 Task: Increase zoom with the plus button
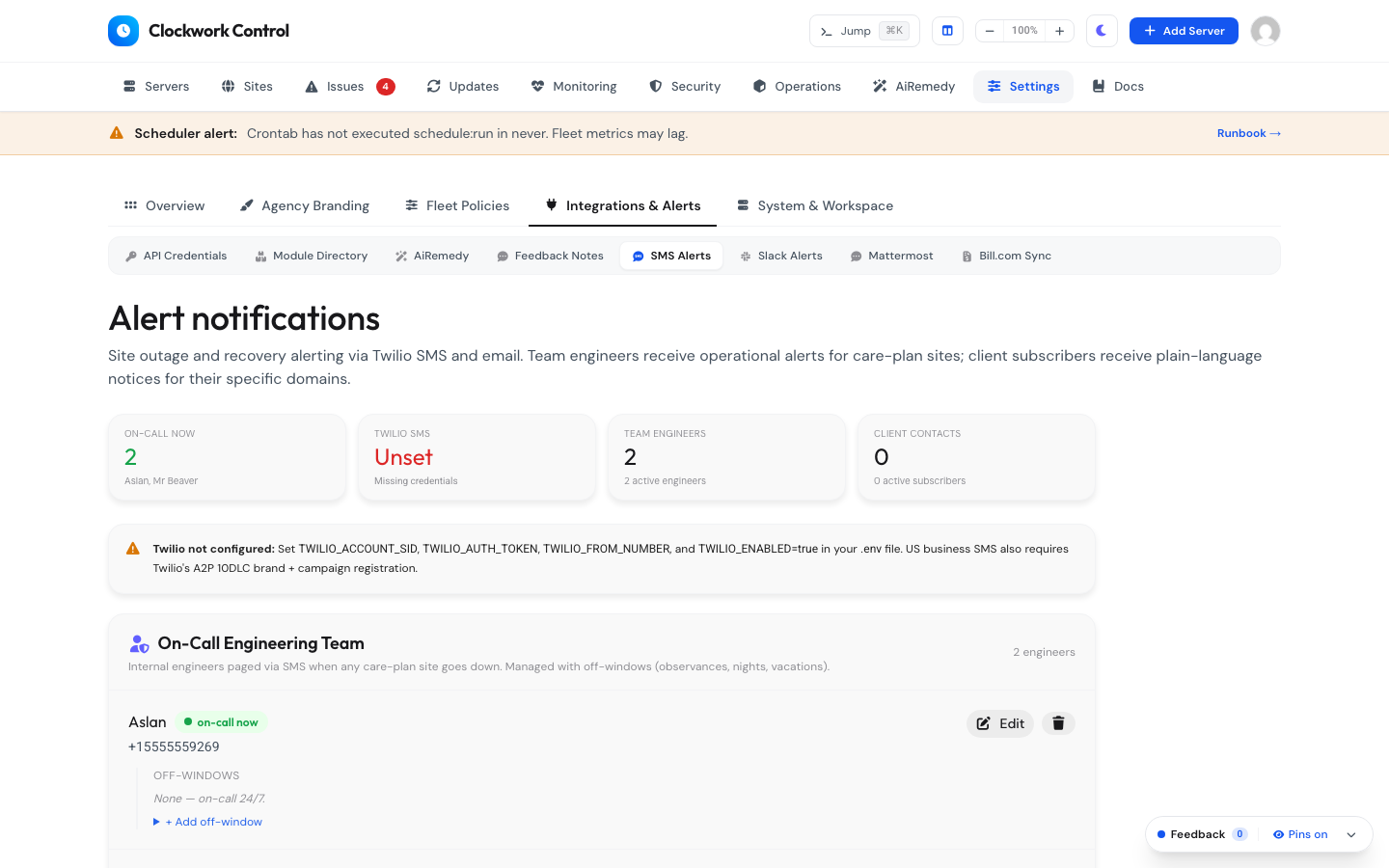point(1059,31)
